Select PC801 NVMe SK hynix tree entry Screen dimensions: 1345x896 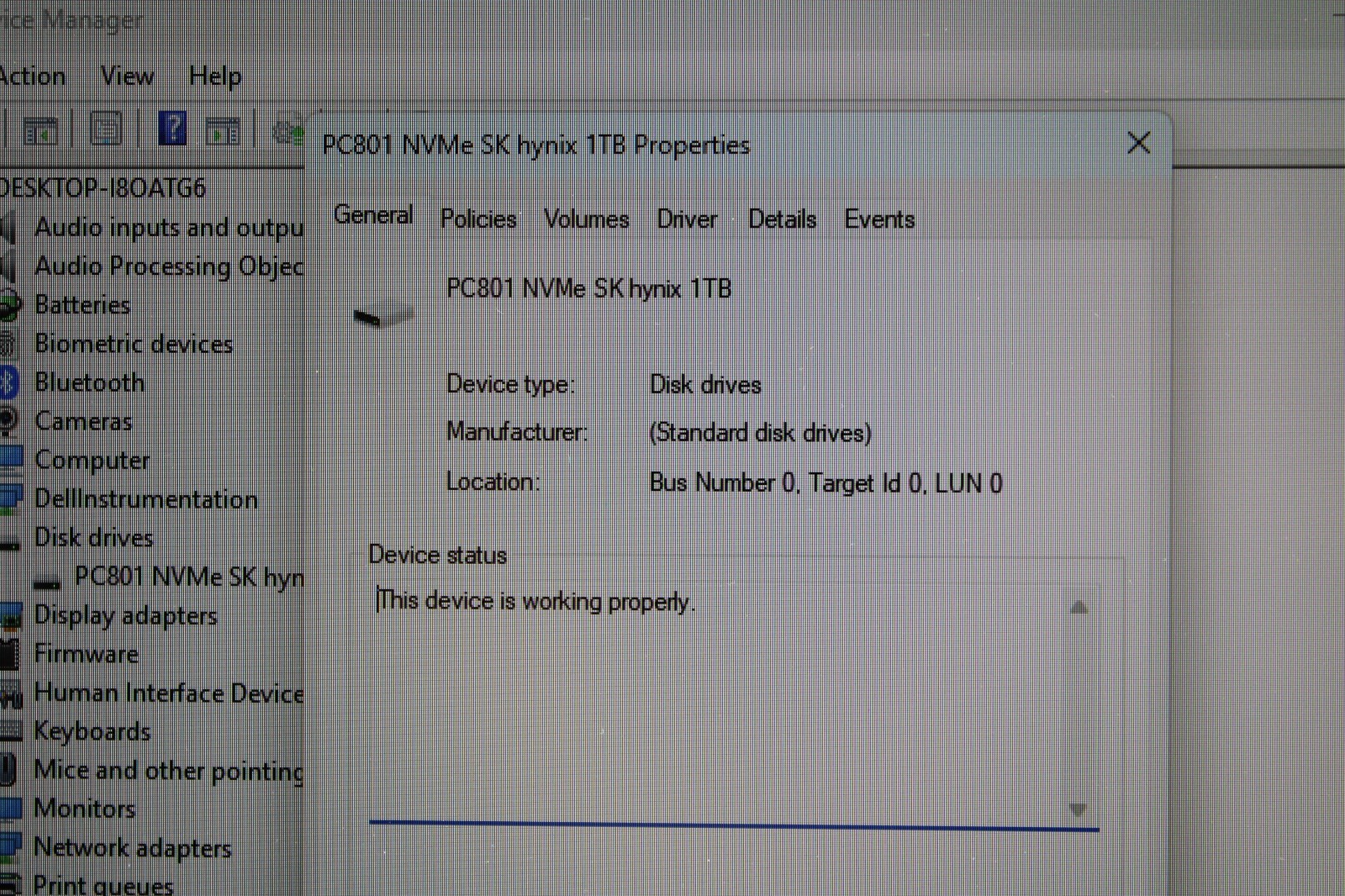[x=189, y=577]
